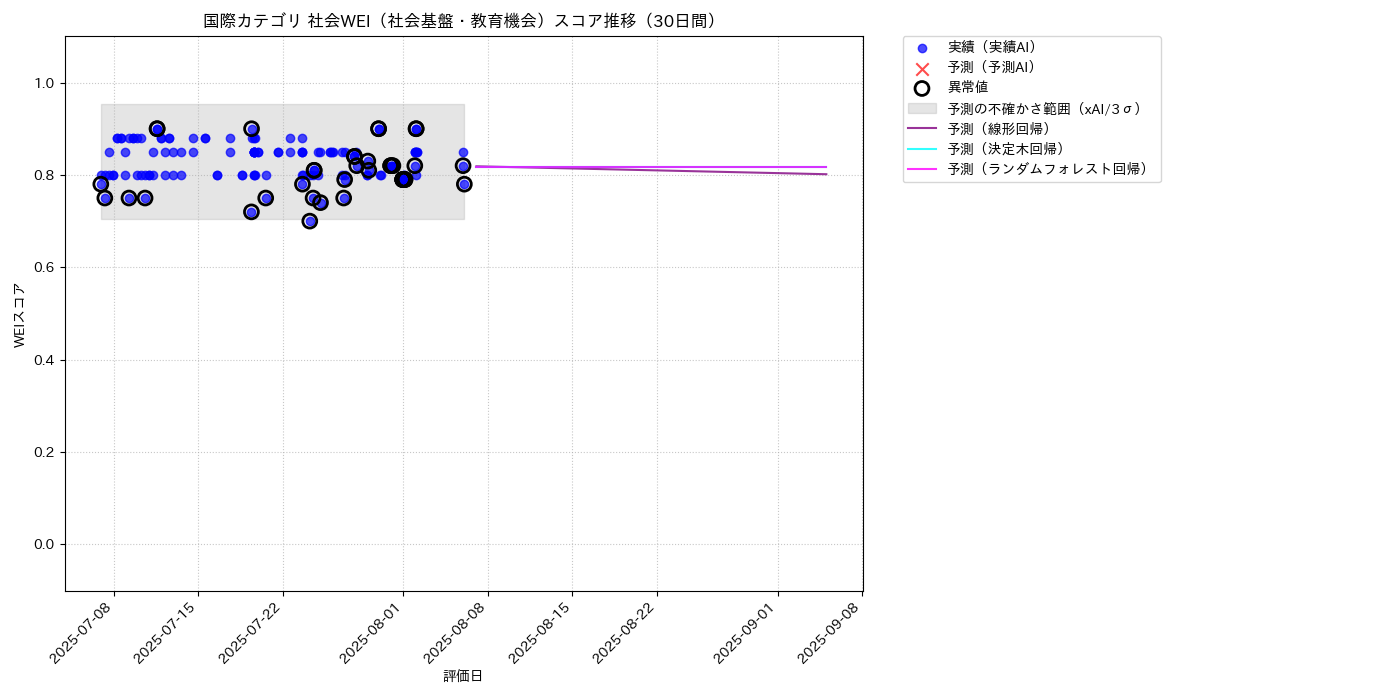Click legend label 実績（実績AI）
1400x700 pixels.
[995, 47]
